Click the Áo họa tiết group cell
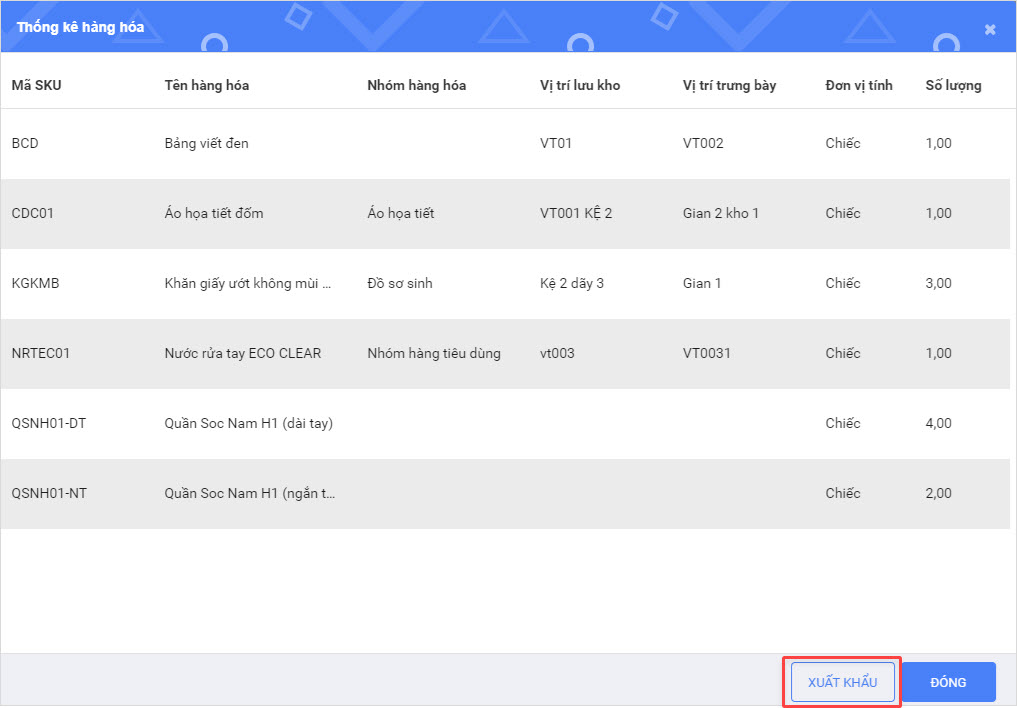This screenshot has width=1017, height=708. (x=401, y=213)
